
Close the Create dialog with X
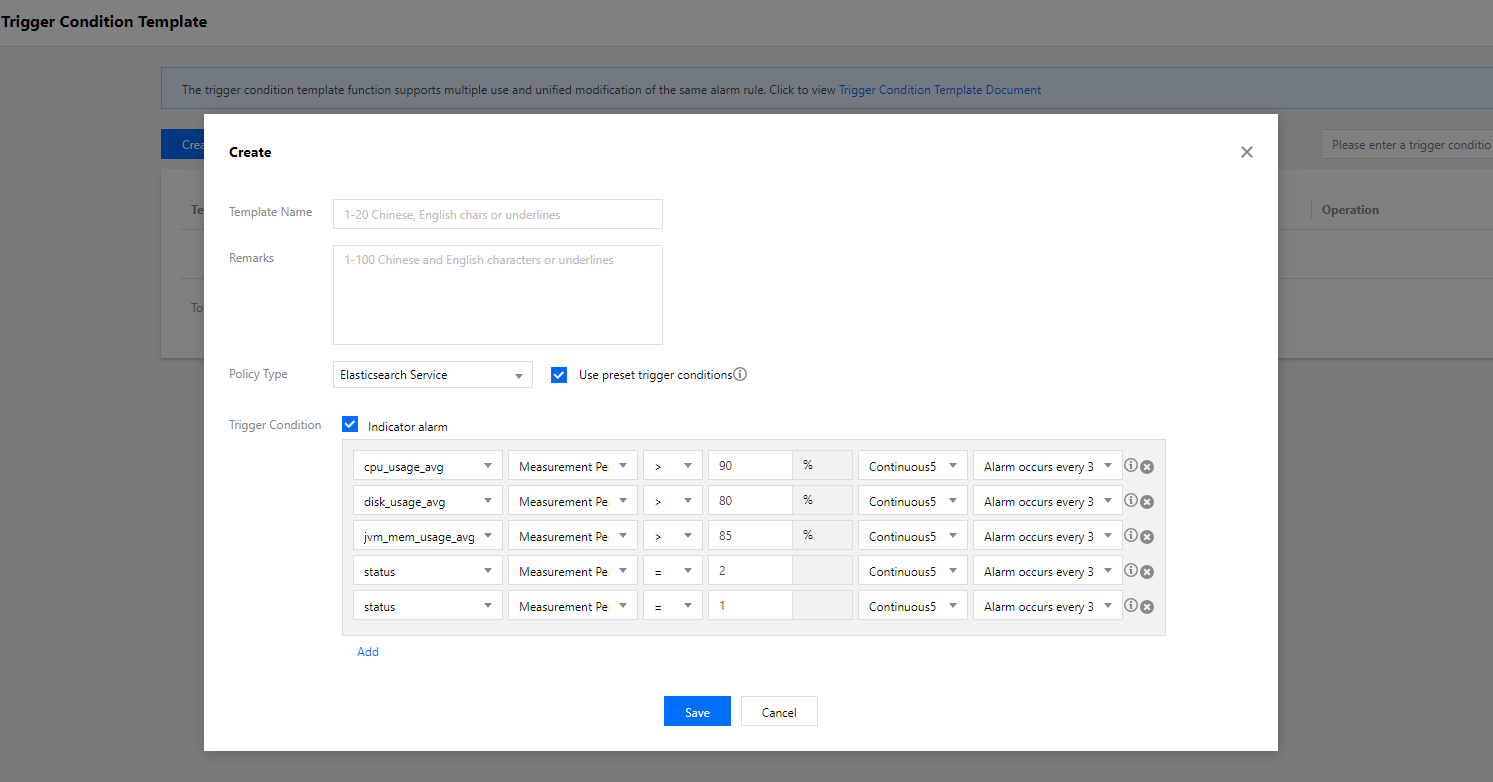(1246, 152)
